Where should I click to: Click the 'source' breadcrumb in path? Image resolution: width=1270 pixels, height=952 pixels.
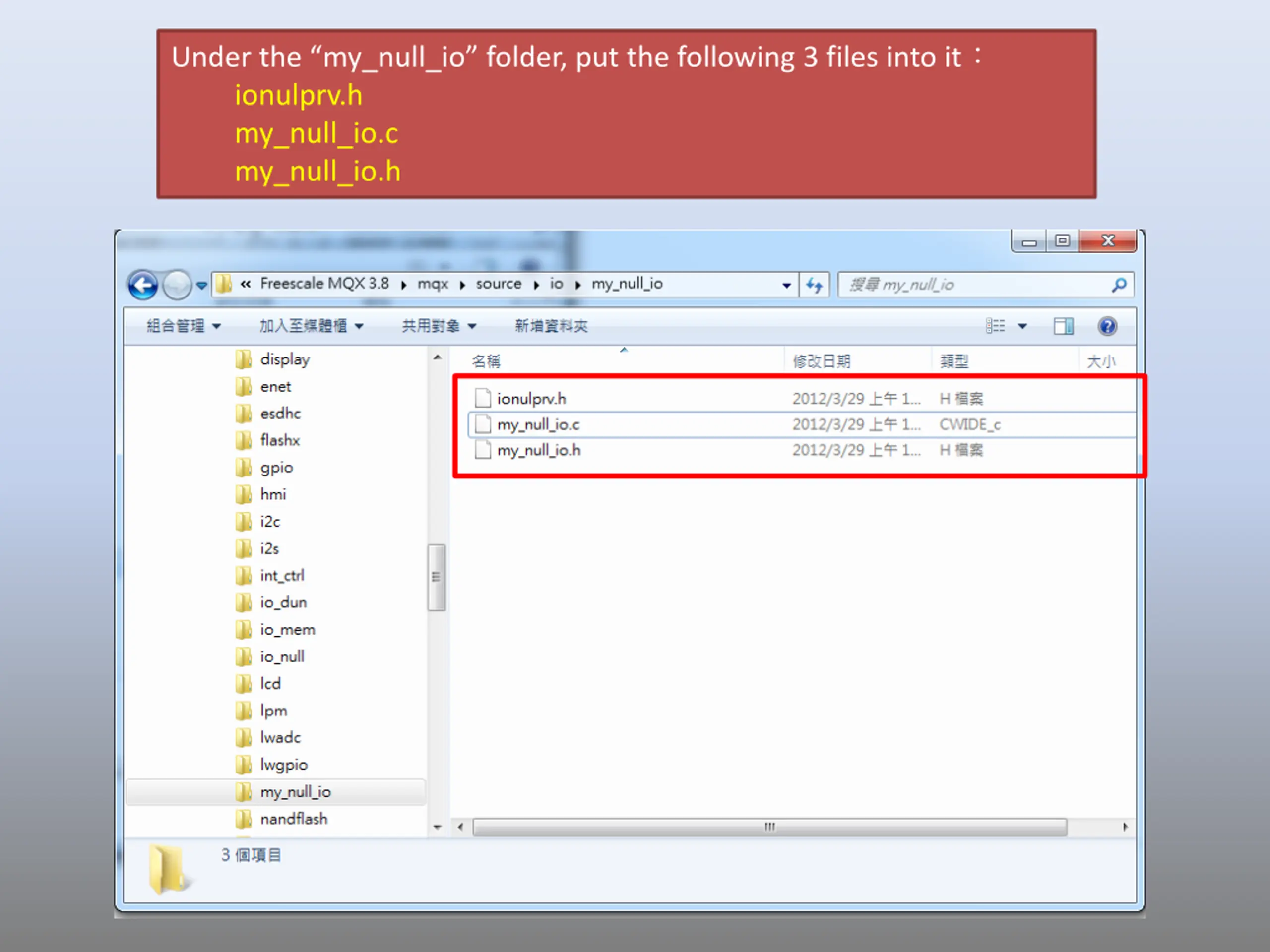(499, 284)
